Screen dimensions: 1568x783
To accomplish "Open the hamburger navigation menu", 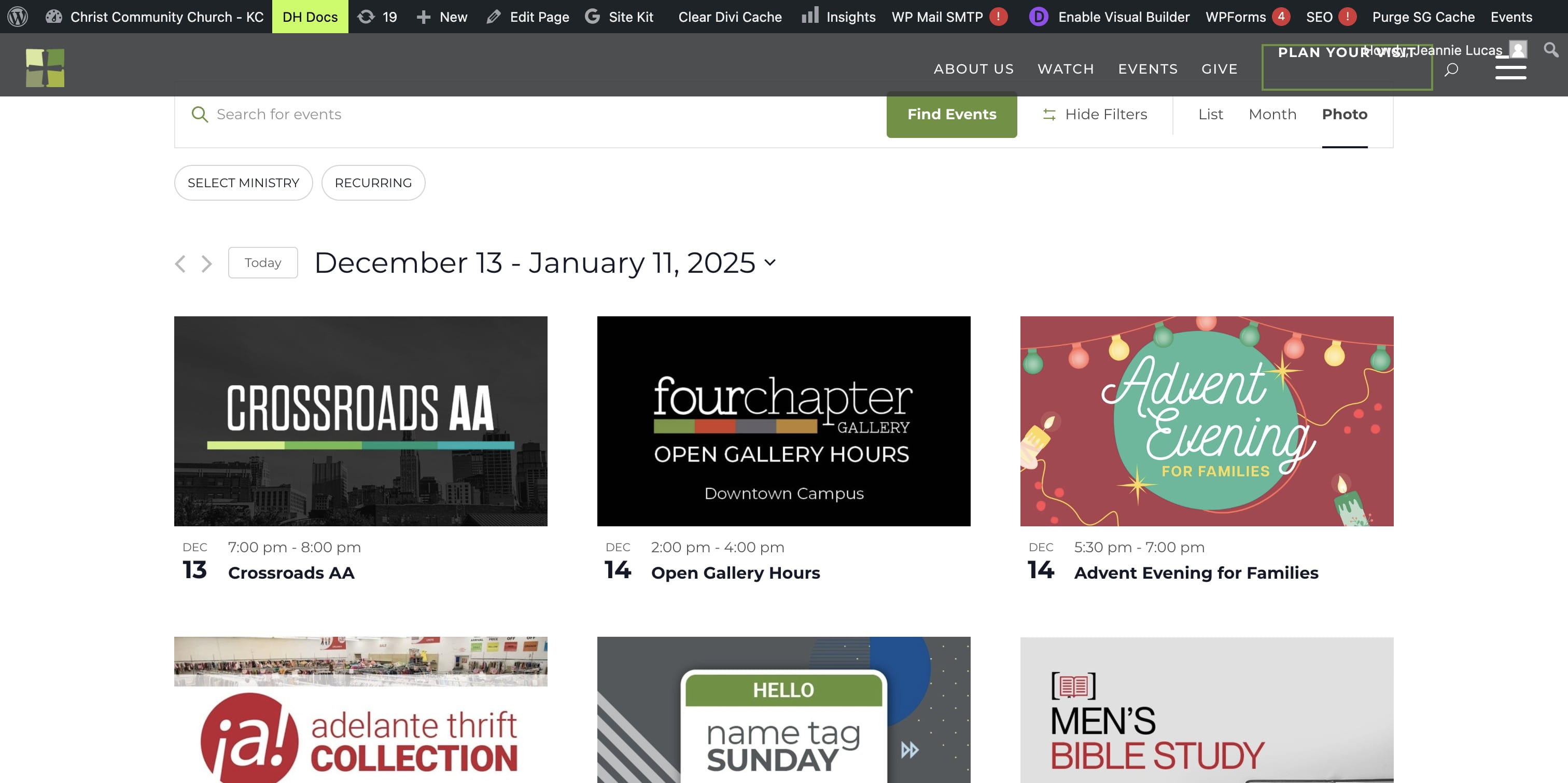I will [1511, 67].
